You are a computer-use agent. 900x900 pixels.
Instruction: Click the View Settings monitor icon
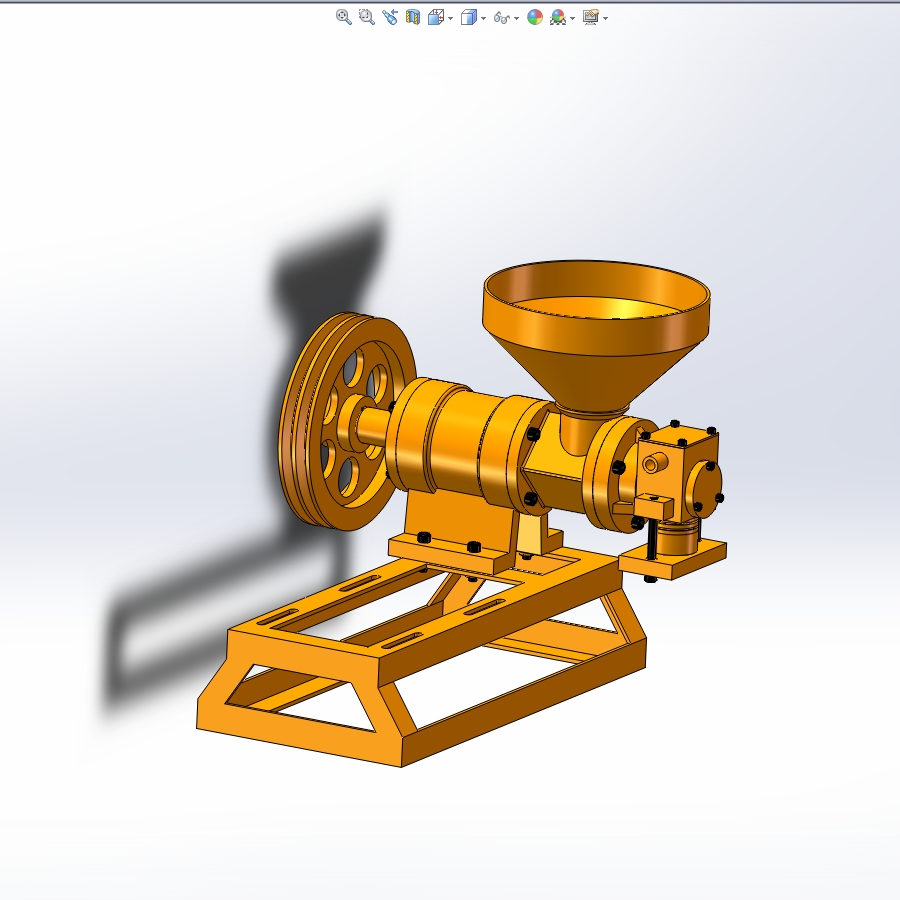pos(591,17)
